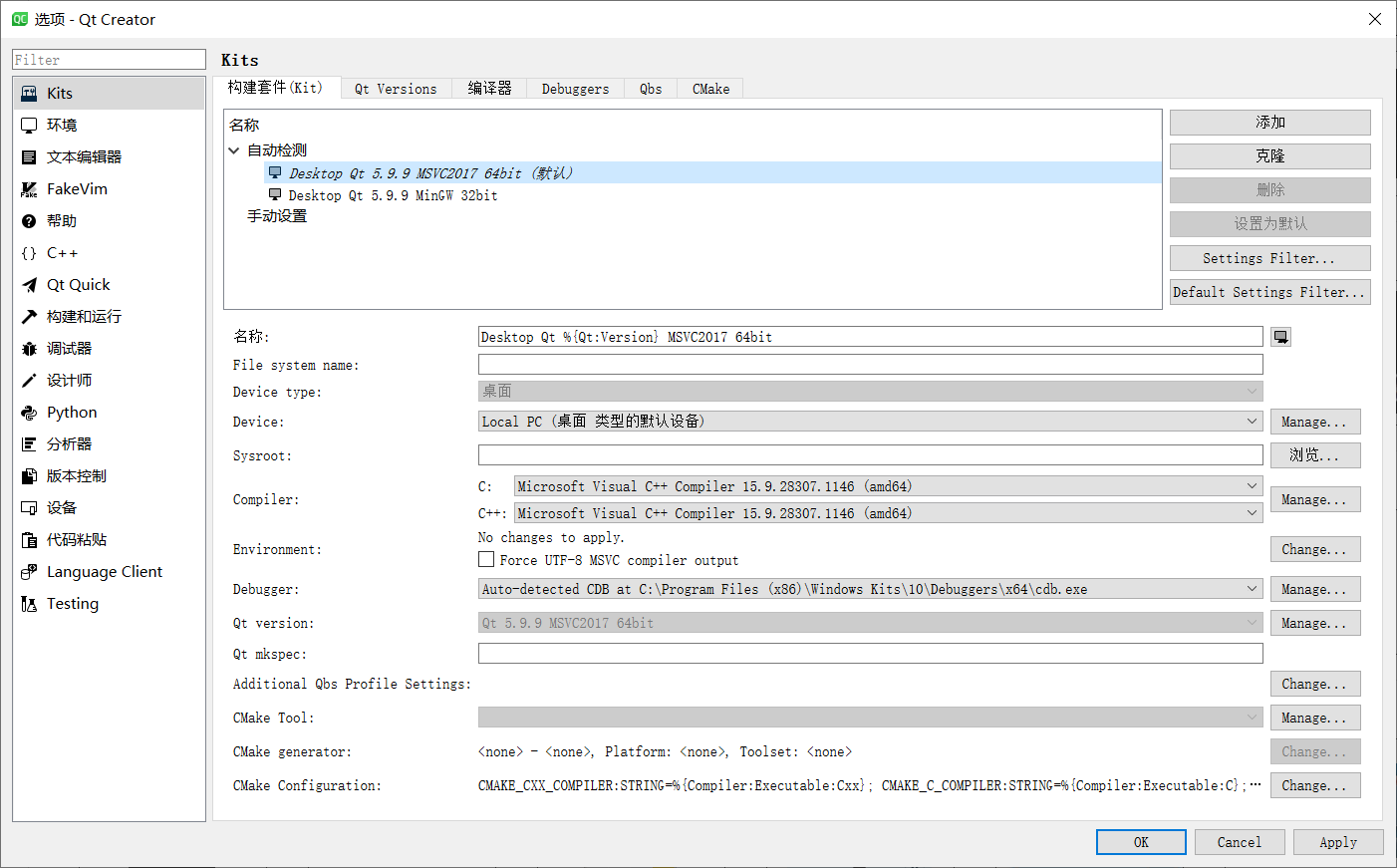The width and height of the screenshot is (1397, 868).
Task: Switch to the CMake tab
Action: (709, 89)
